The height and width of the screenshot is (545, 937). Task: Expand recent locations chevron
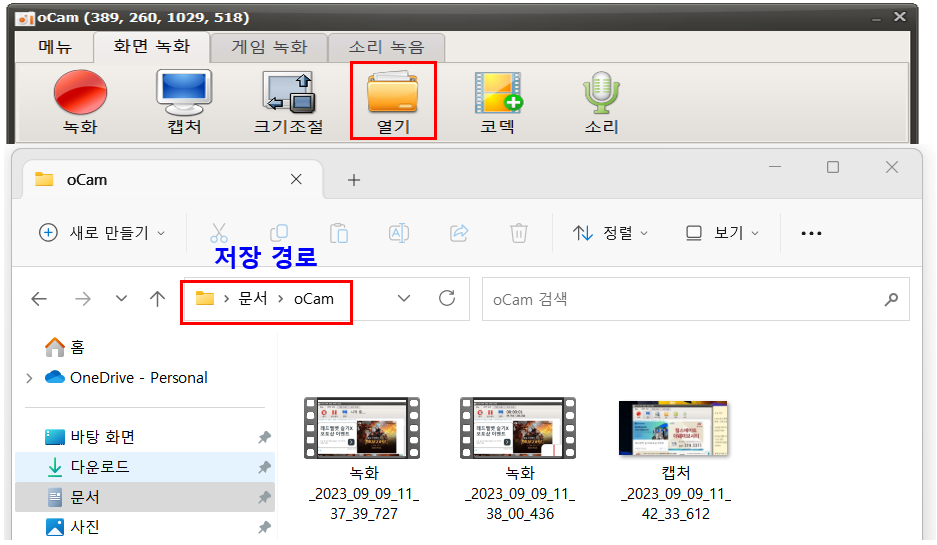pyautogui.click(x=121, y=298)
